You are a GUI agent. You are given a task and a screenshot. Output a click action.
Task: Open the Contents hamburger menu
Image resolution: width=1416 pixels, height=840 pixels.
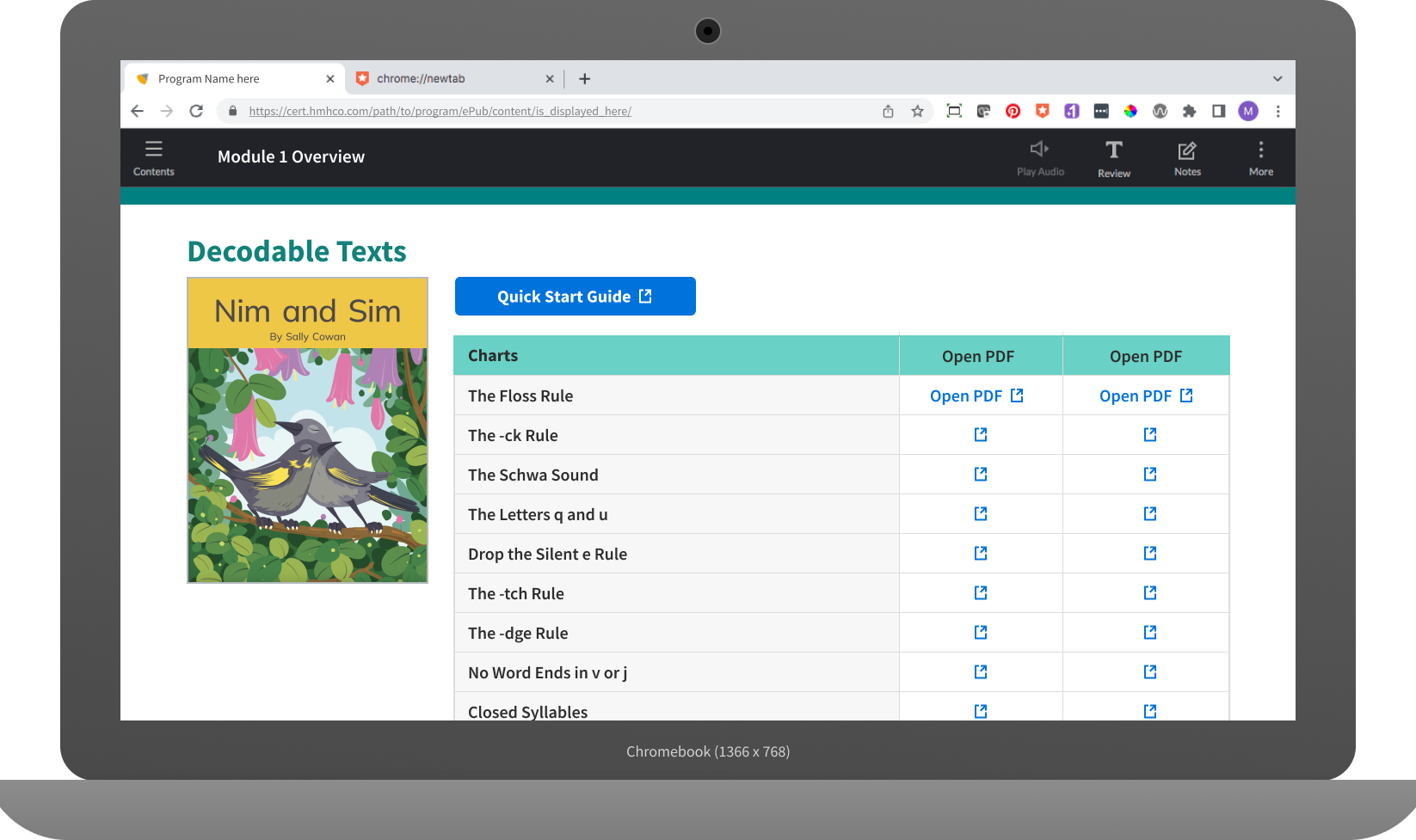click(153, 157)
